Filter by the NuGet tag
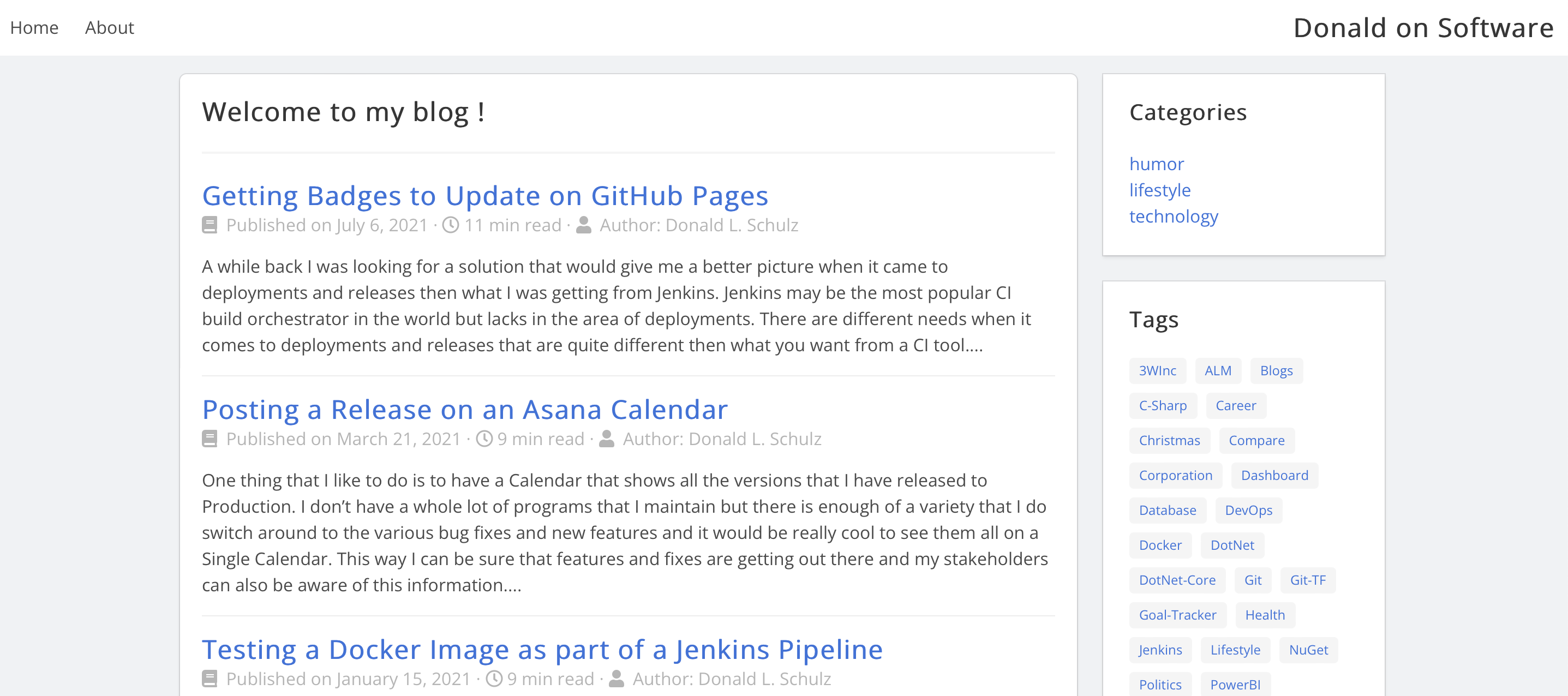Viewport: 1568px width, 696px height. [x=1308, y=650]
